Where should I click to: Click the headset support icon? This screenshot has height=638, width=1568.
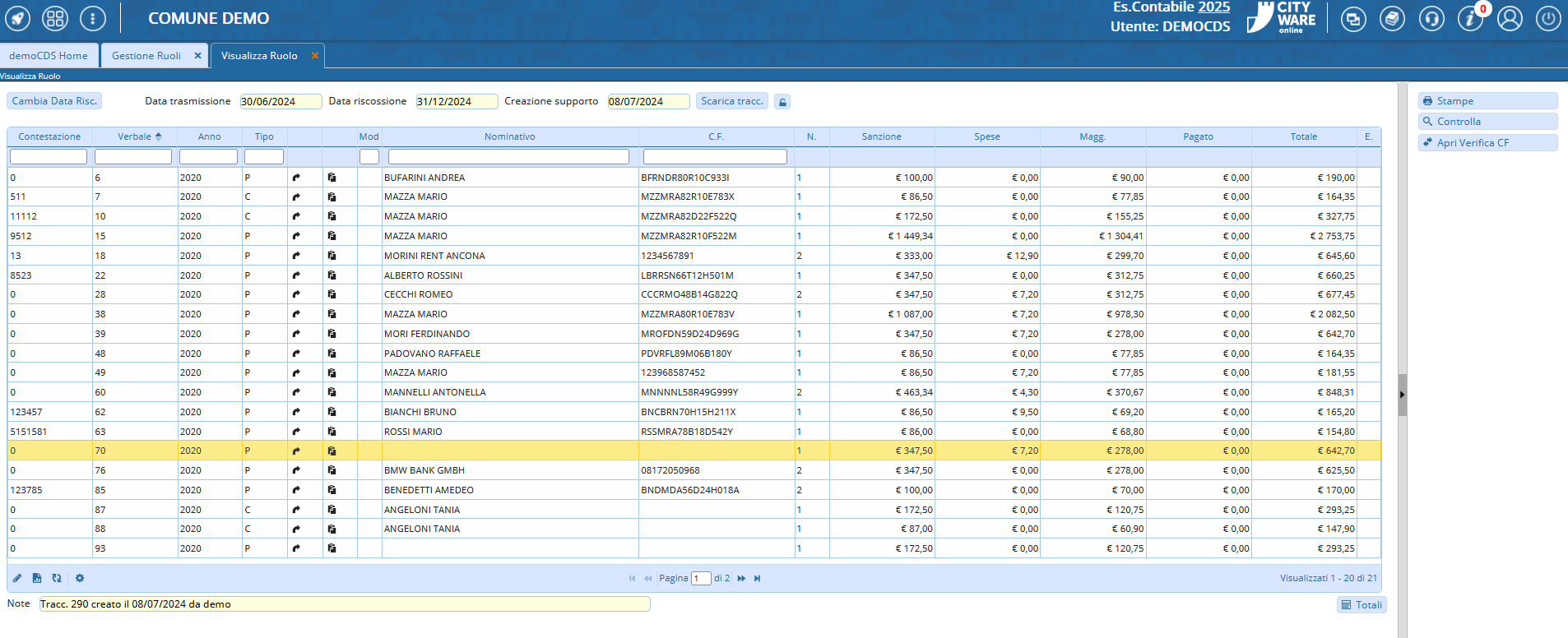coord(1431,18)
